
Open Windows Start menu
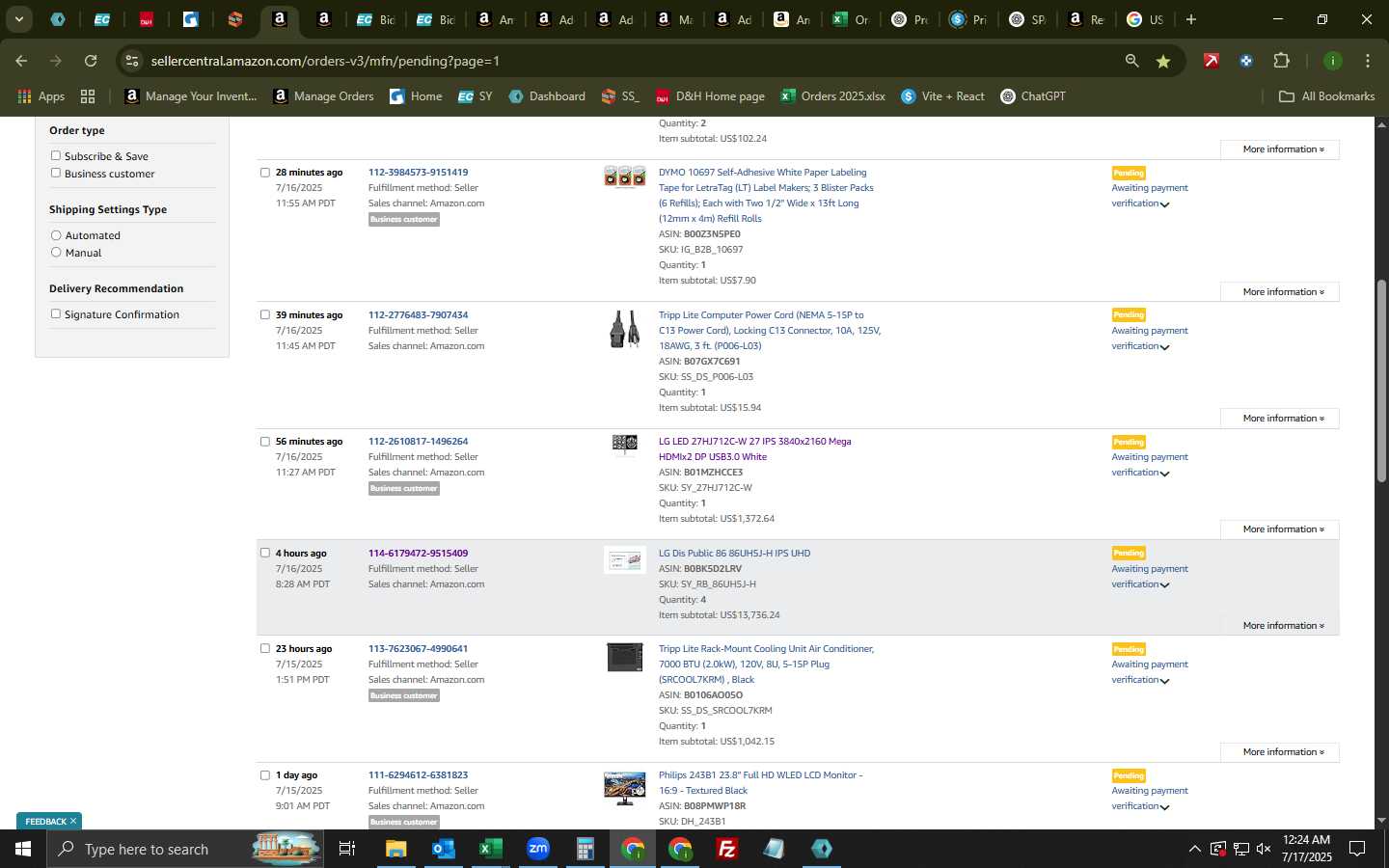[22, 849]
